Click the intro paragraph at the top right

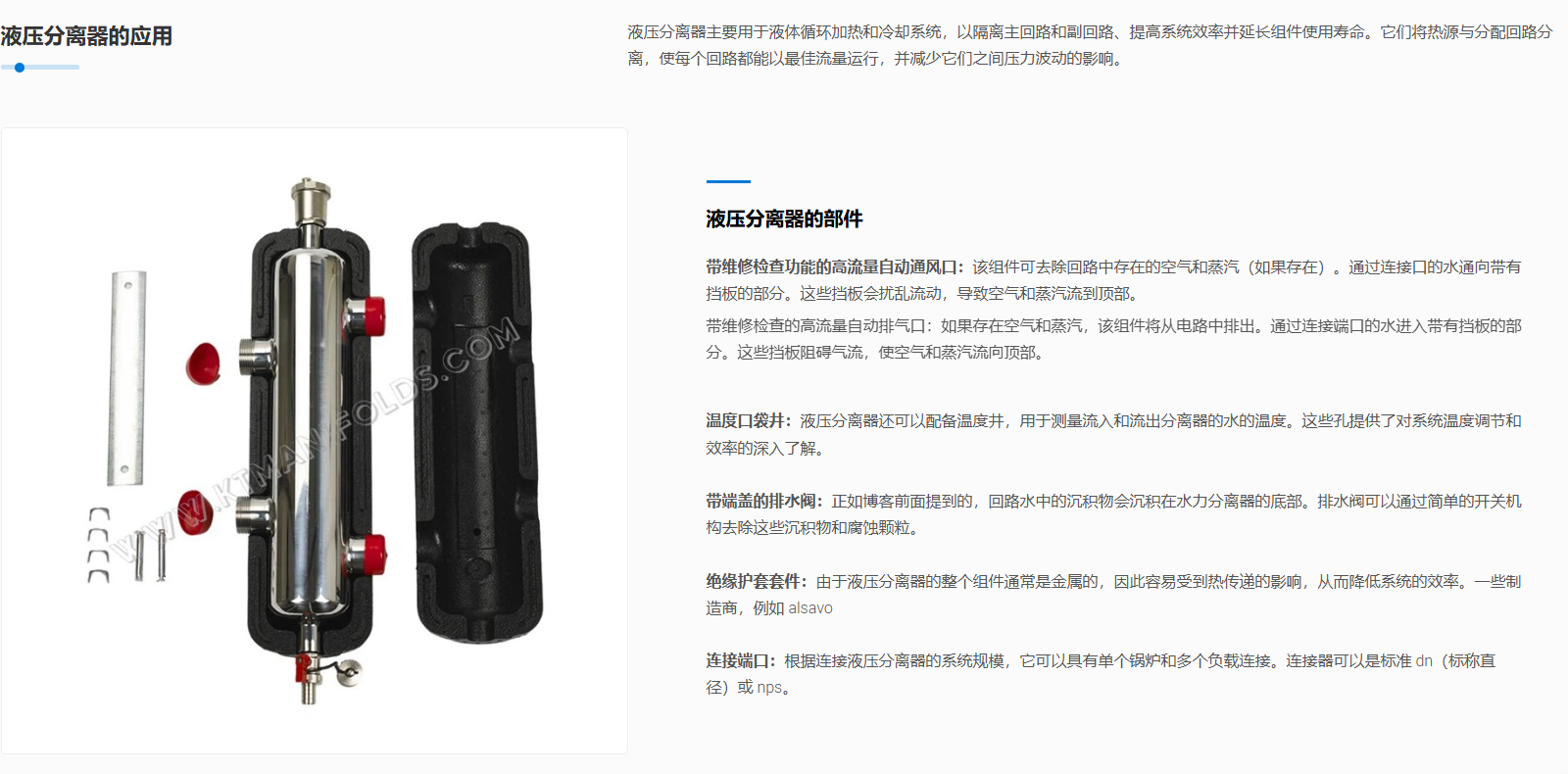[1091, 45]
